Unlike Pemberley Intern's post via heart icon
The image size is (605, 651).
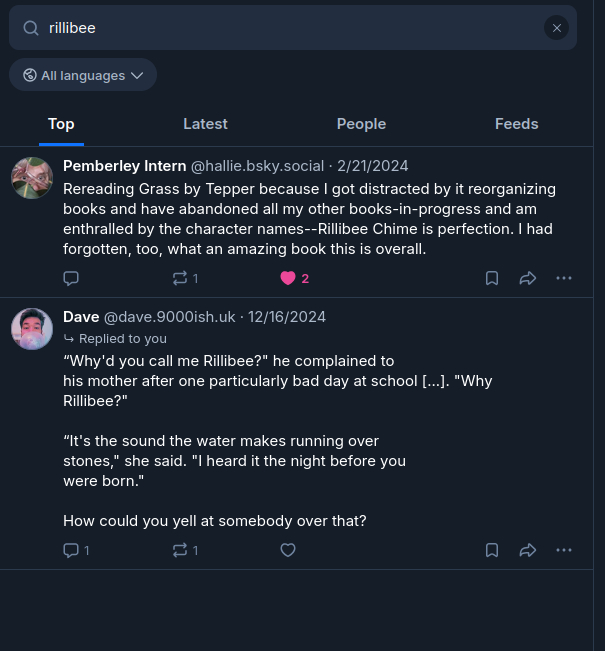[288, 278]
